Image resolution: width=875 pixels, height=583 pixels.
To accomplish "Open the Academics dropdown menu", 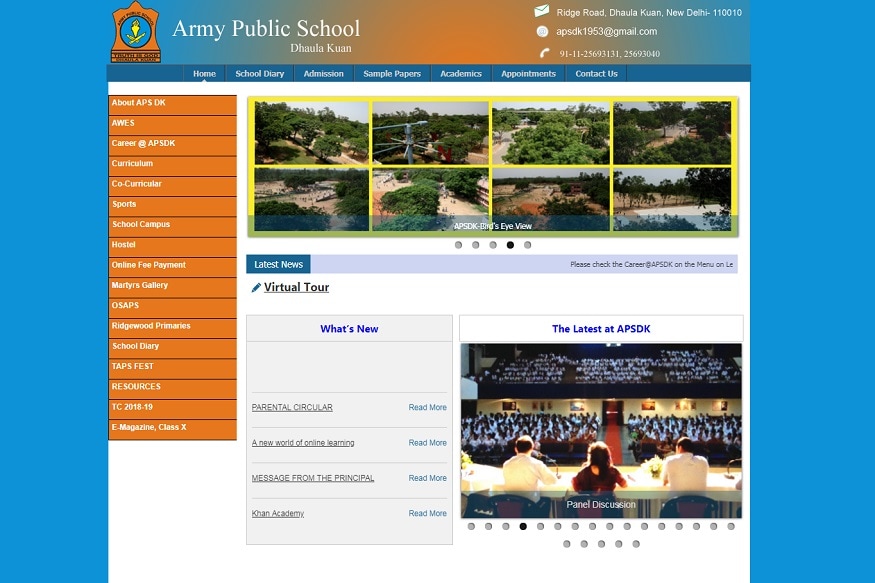I will click(460, 73).
